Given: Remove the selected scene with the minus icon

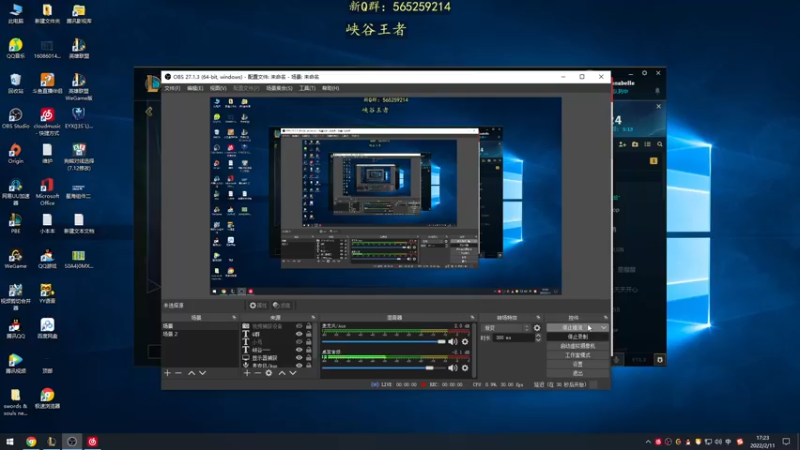Looking at the screenshot, I should click(x=178, y=373).
